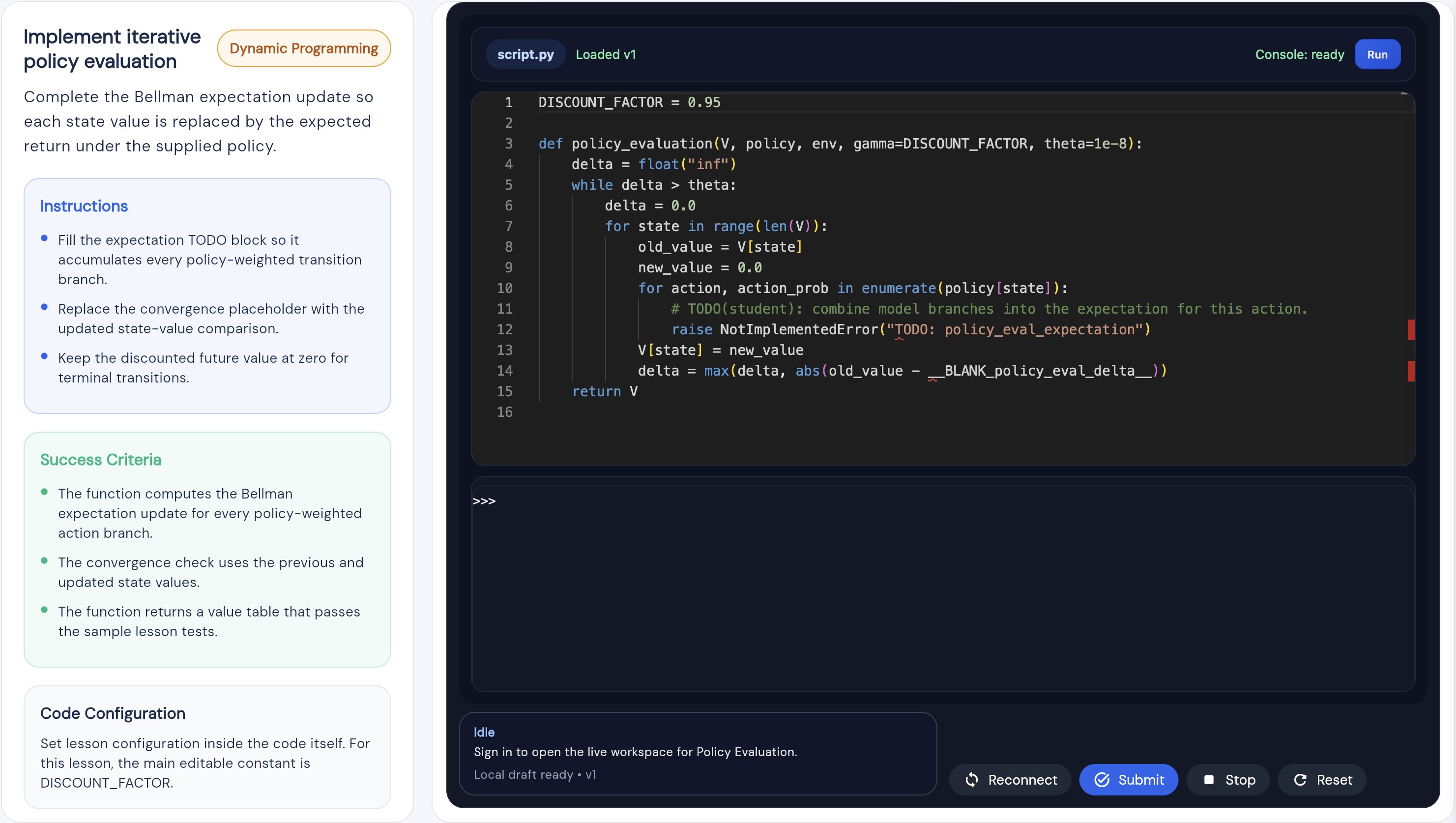Click the Submit checkmark icon
The image size is (1456, 823).
tap(1102, 779)
